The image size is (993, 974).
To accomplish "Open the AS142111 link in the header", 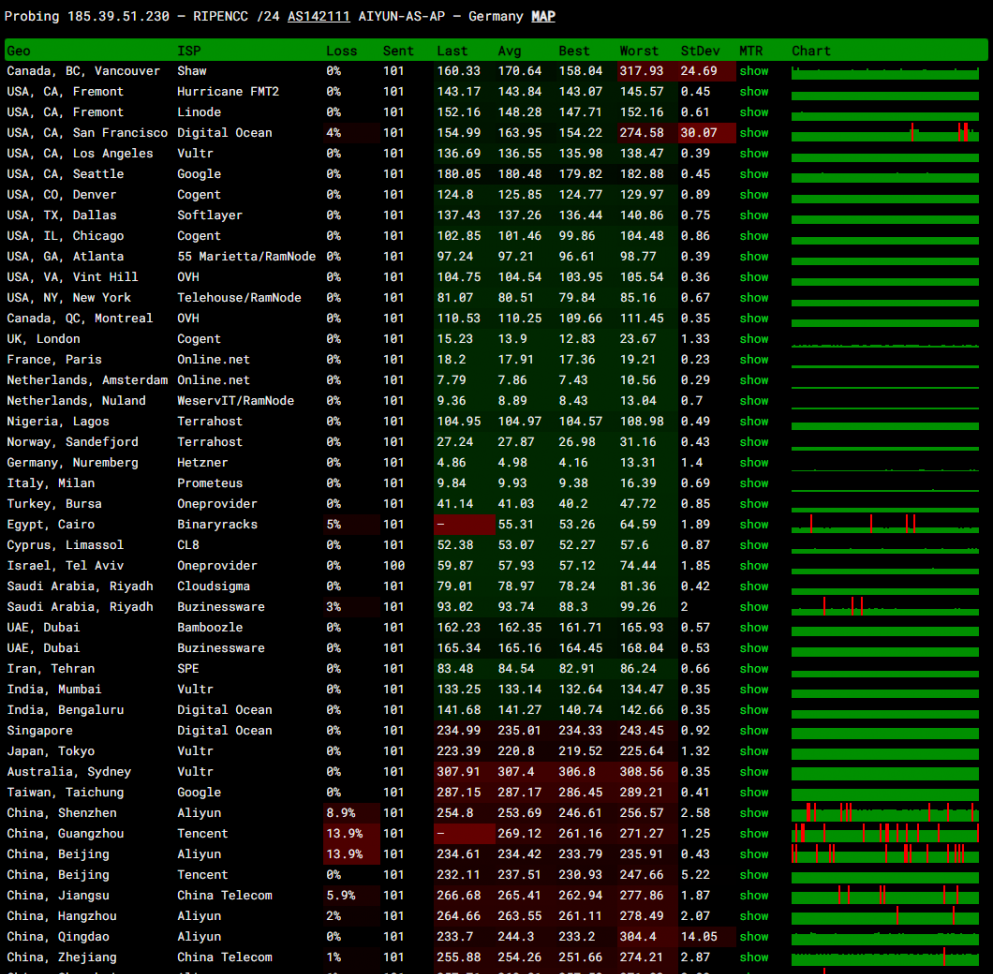I will coord(319,16).
